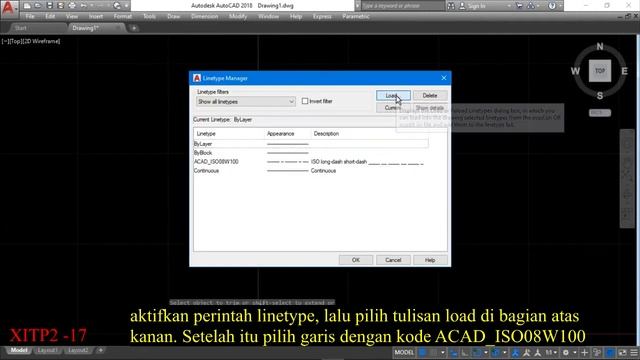640x360 pixels.
Task: Click the Description column header
Action: click(x=326, y=133)
